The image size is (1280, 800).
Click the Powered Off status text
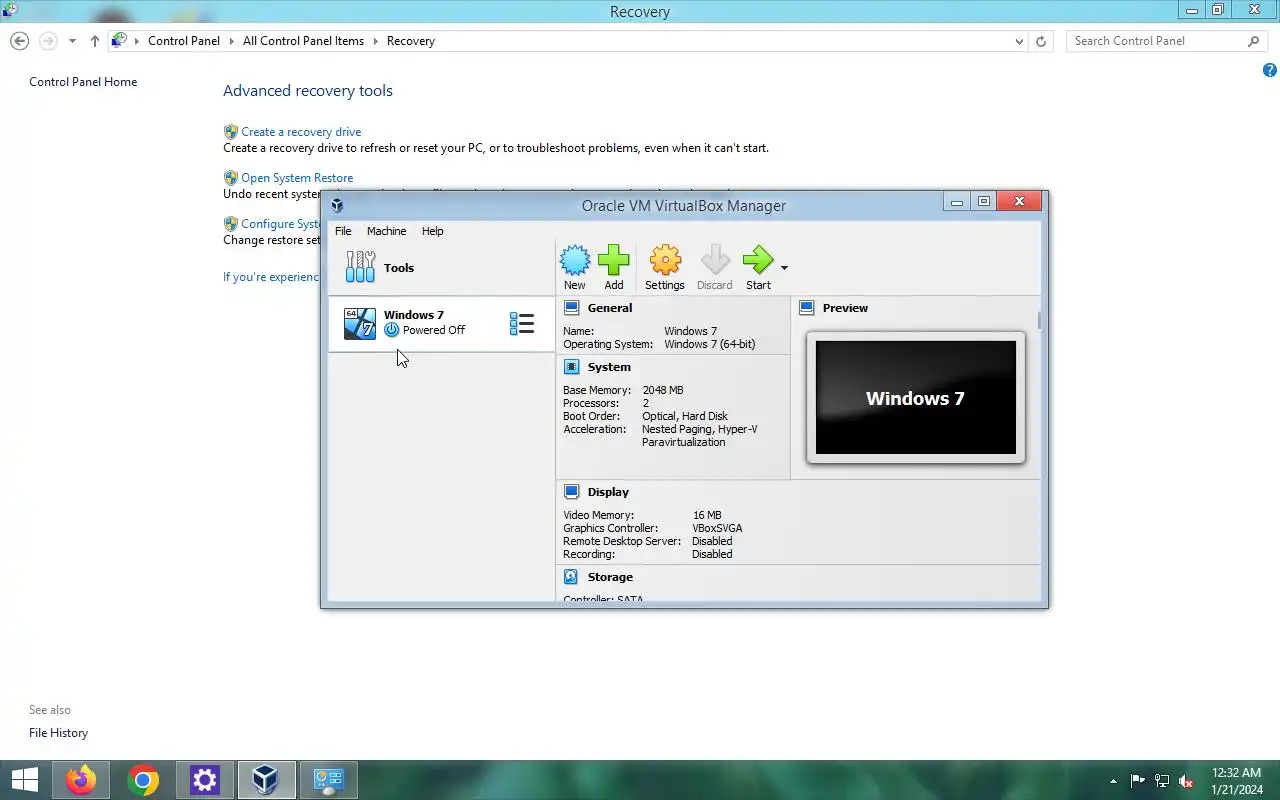[x=434, y=330]
